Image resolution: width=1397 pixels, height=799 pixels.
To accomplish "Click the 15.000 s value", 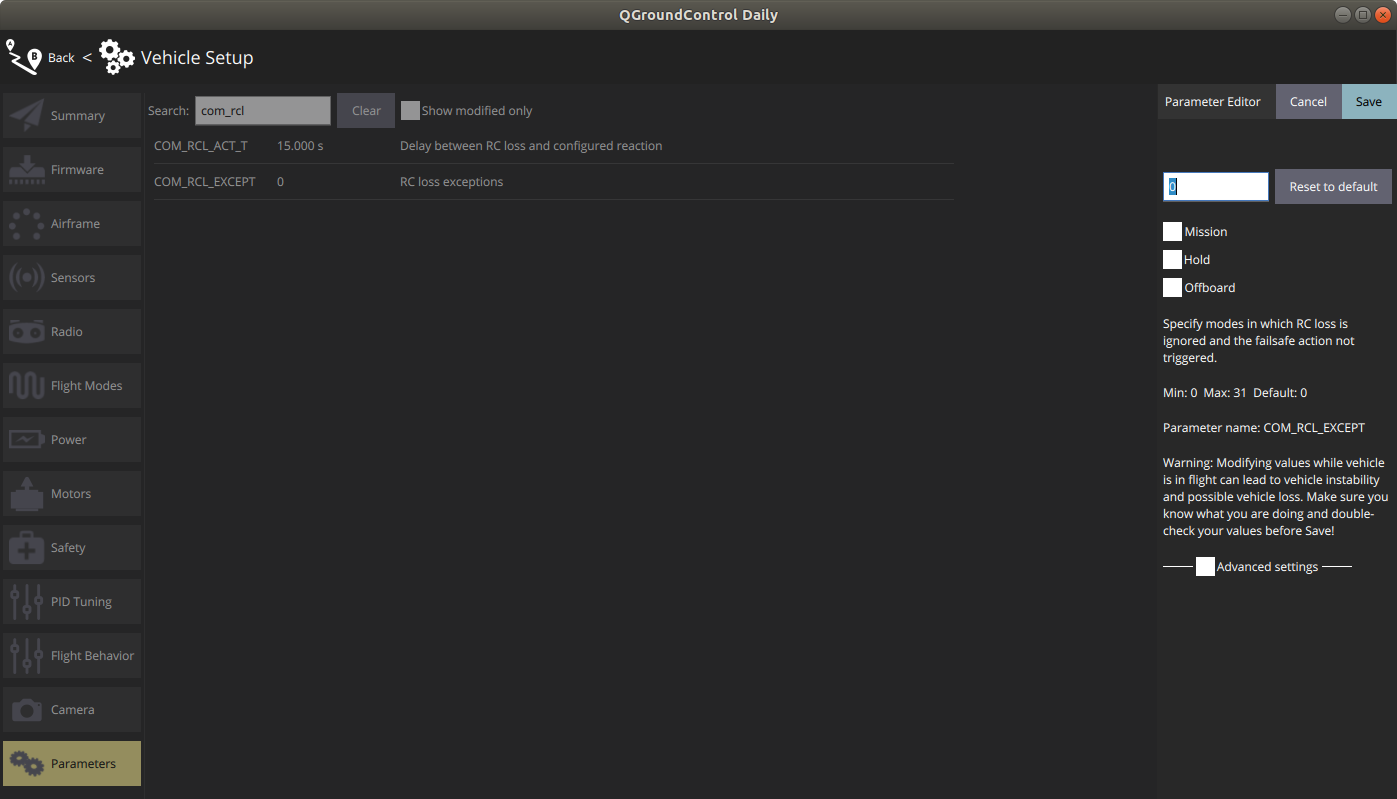I will click(x=300, y=146).
